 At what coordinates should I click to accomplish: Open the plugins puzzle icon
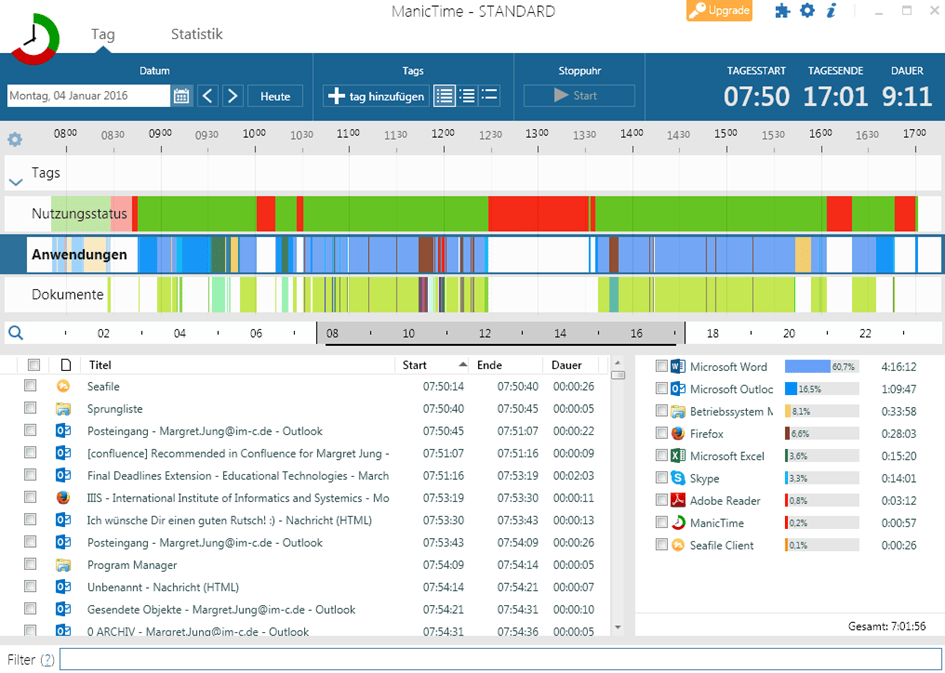[782, 11]
